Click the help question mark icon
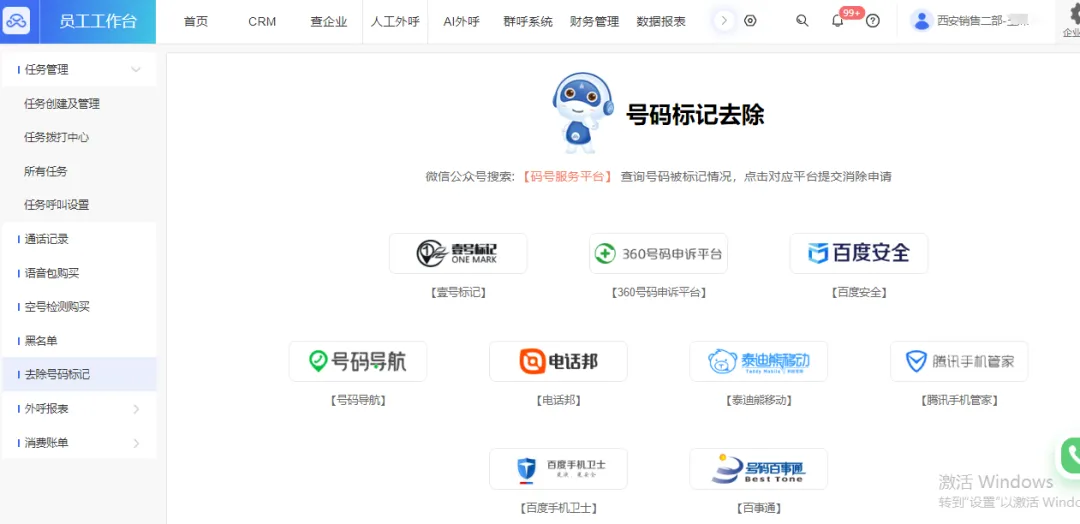This screenshot has width=1080, height=524. click(873, 21)
